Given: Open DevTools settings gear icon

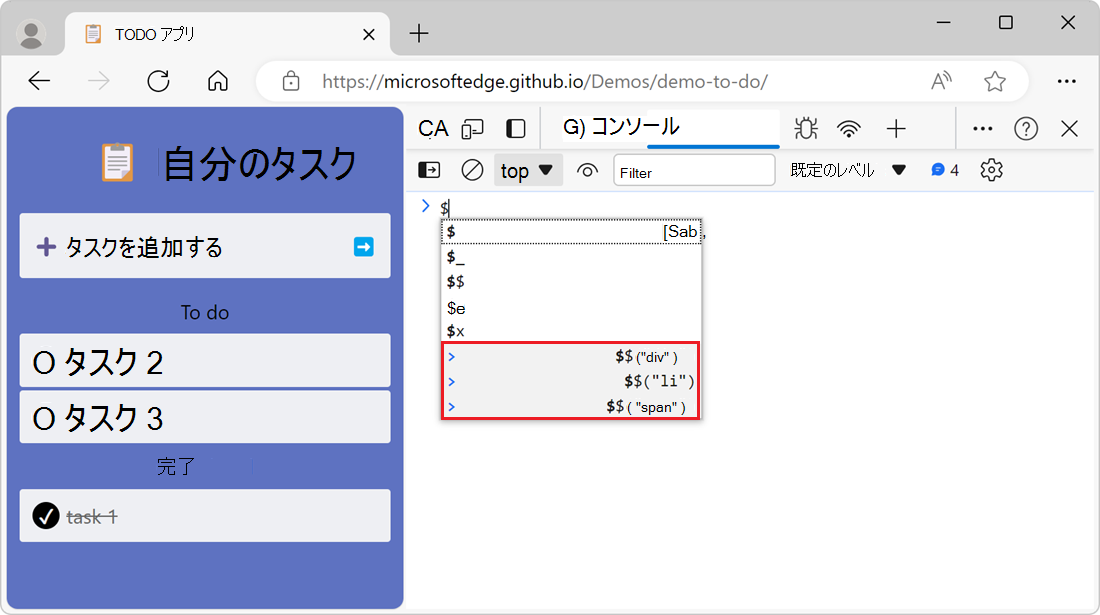Looking at the screenshot, I should [991, 170].
